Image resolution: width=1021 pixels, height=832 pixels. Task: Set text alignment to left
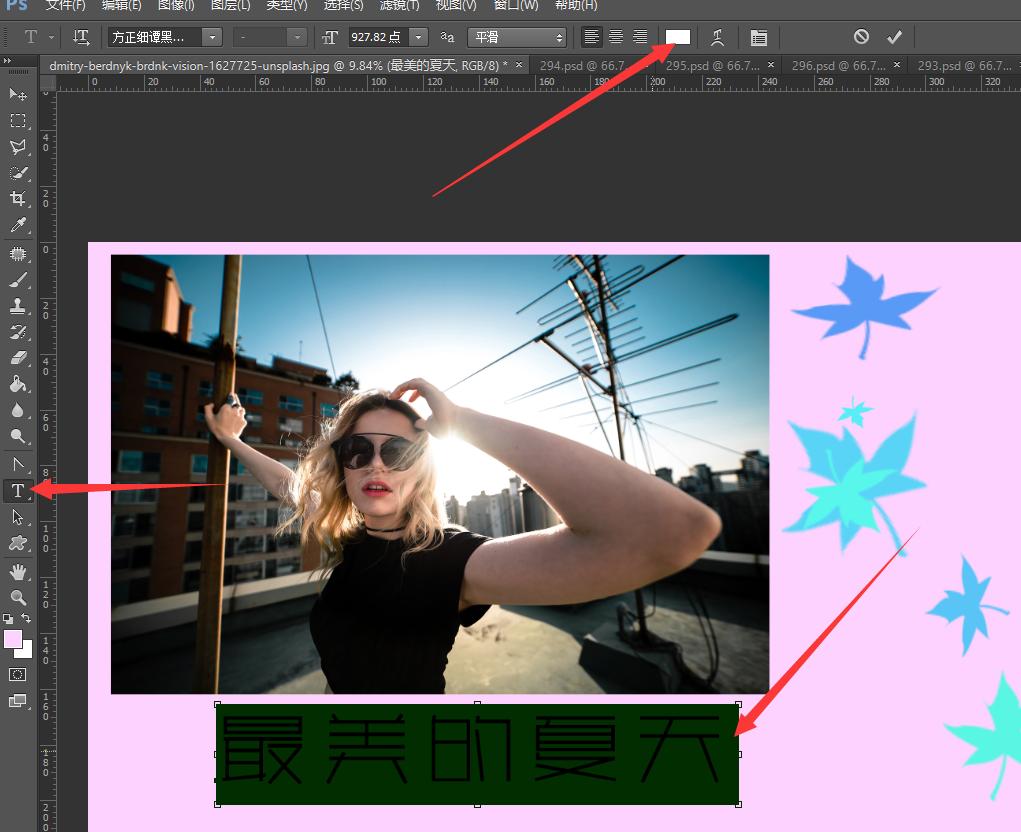[593, 37]
